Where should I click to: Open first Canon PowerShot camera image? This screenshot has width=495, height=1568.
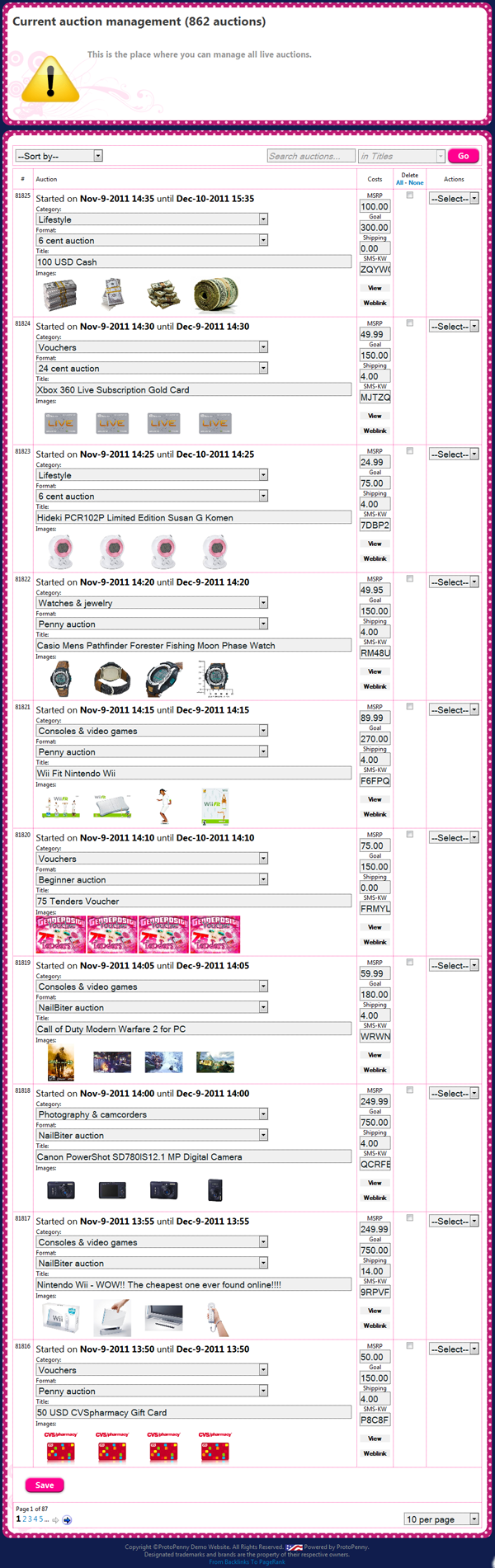point(60,1190)
